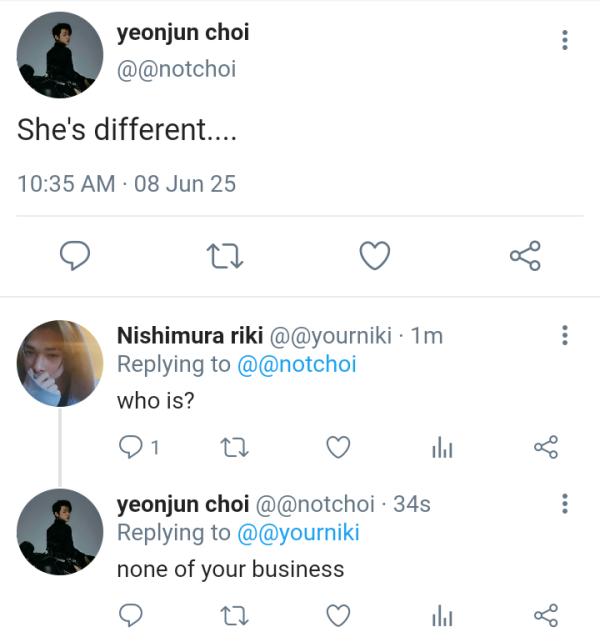This screenshot has width=600, height=642.
Task: Open the @@notchoi mention link in riki's reply
Action: coord(296,365)
